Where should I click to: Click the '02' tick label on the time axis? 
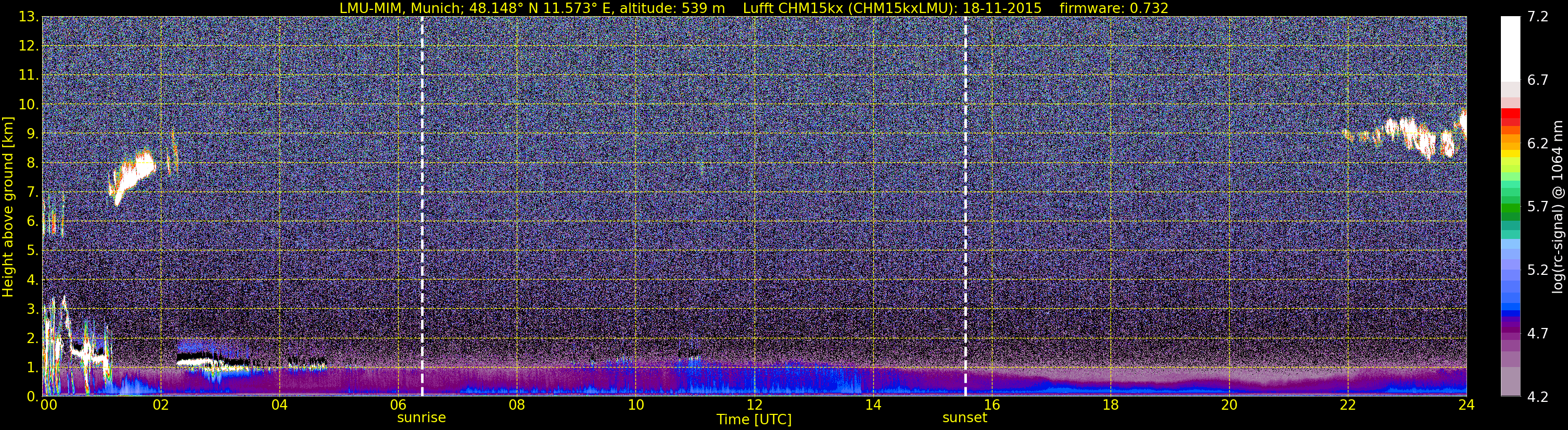pos(160,405)
